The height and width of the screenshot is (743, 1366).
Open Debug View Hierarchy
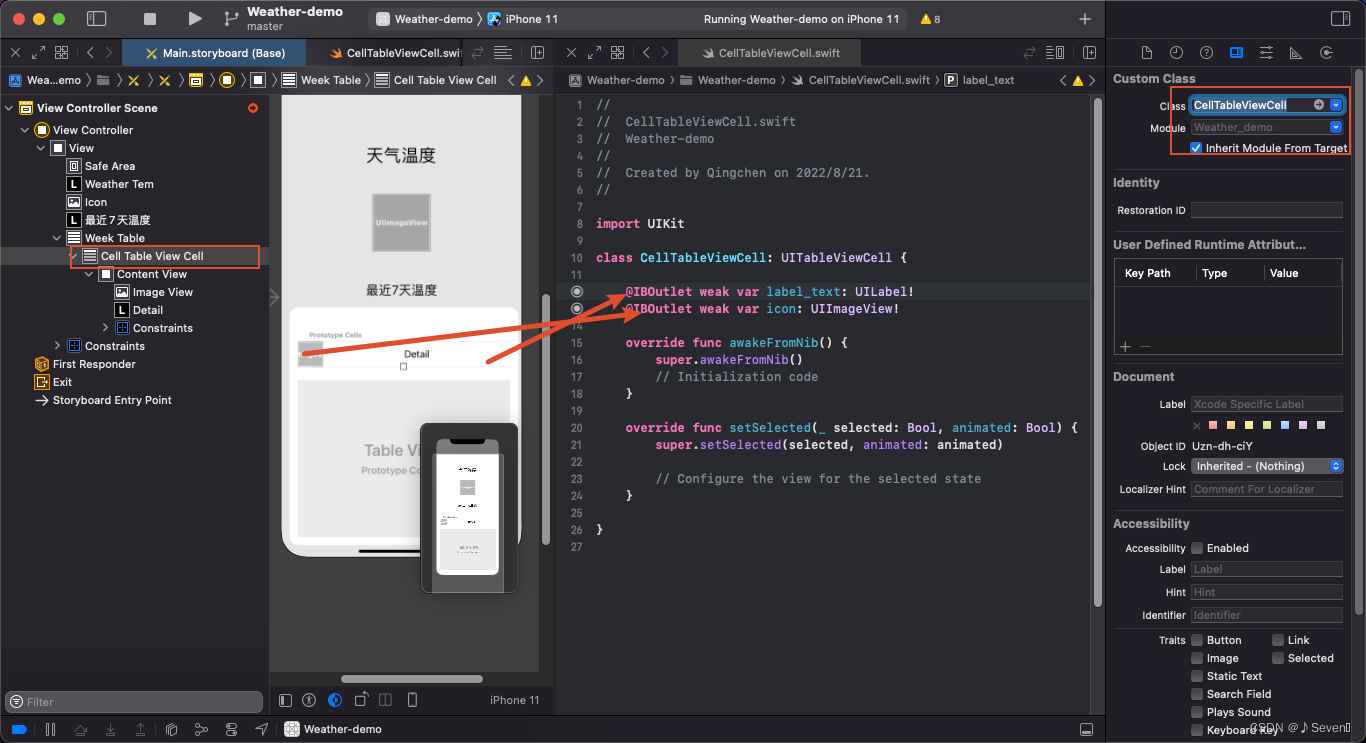pos(171,729)
